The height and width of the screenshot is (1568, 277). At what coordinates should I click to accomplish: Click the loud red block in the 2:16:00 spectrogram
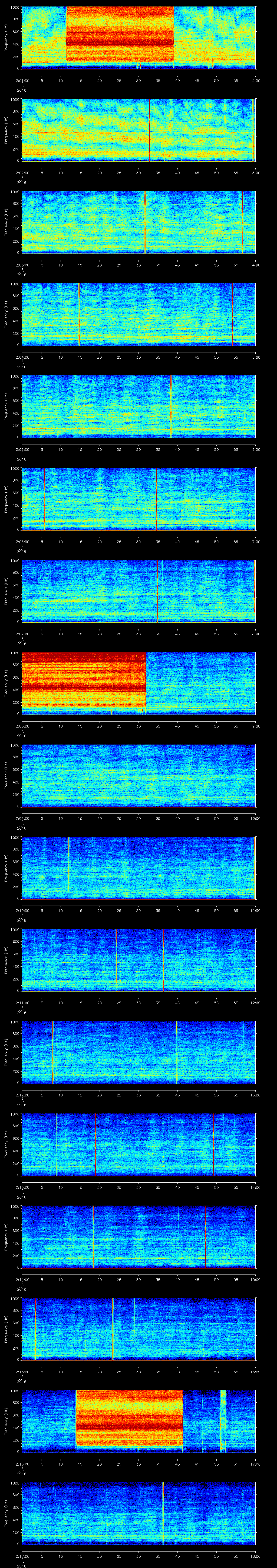tap(130, 1418)
